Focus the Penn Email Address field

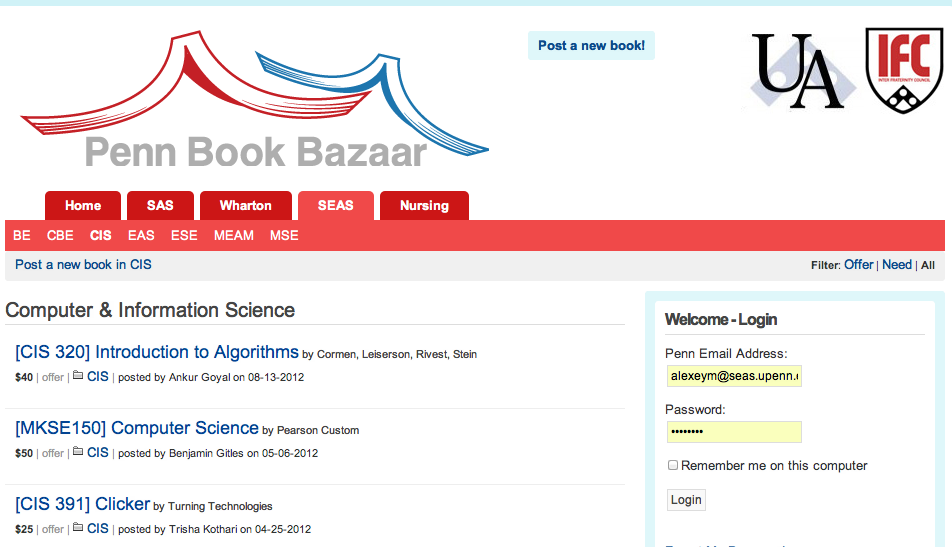click(x=734, y=376)
